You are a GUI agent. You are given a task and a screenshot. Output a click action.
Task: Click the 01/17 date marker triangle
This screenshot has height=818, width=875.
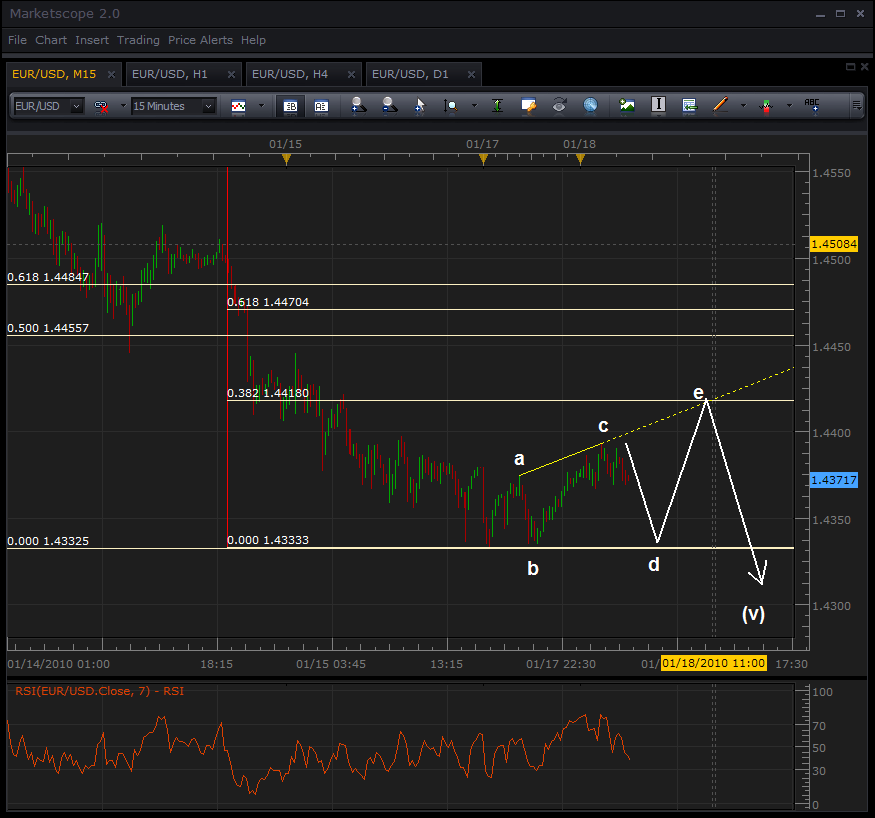tap(483, 161)
